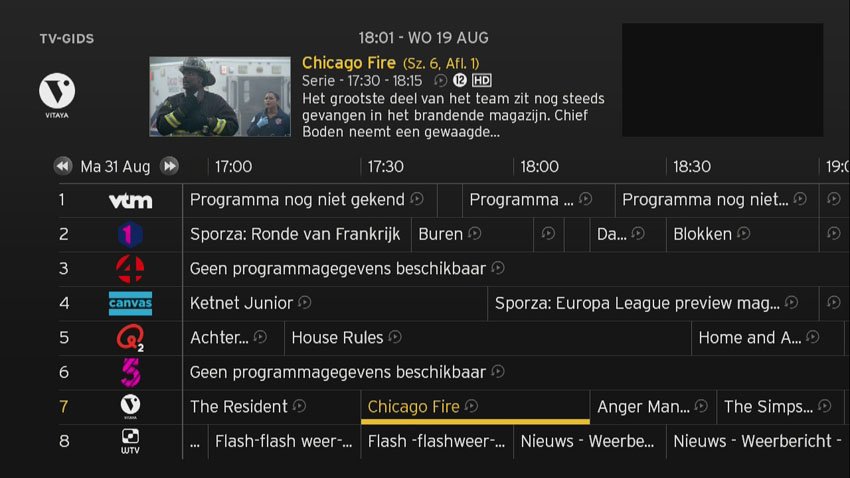The image size is (850, 478).
Task: Select The Resident on channel 7
Action: [272, 406]
